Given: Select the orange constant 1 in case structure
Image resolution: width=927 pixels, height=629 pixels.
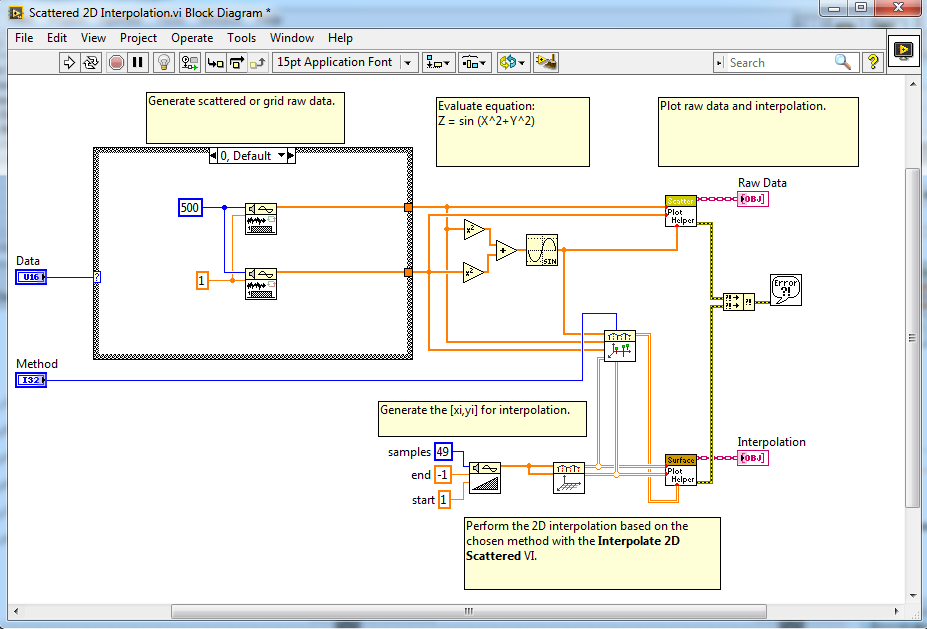Looking at the screenshot, I should pos(202,280).
